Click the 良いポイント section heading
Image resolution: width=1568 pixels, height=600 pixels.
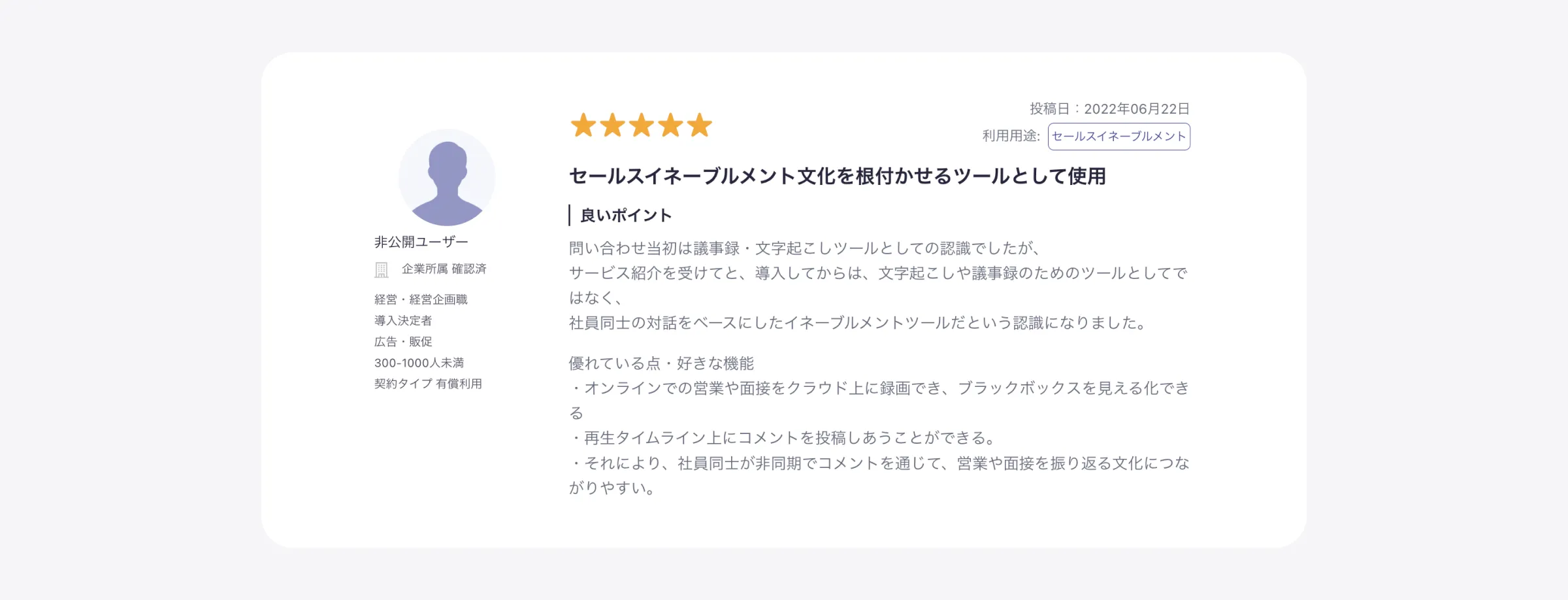(626, 215)
